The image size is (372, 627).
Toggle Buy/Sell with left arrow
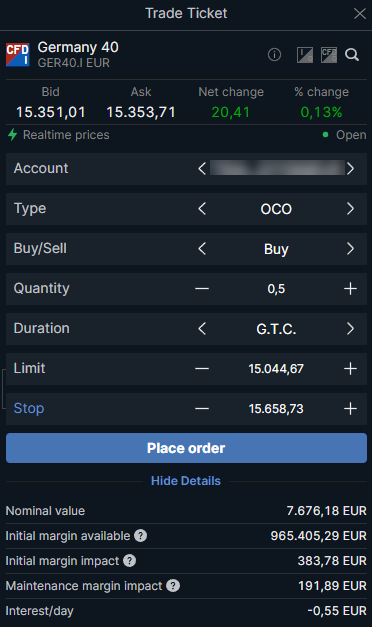(x=202, y=248)
